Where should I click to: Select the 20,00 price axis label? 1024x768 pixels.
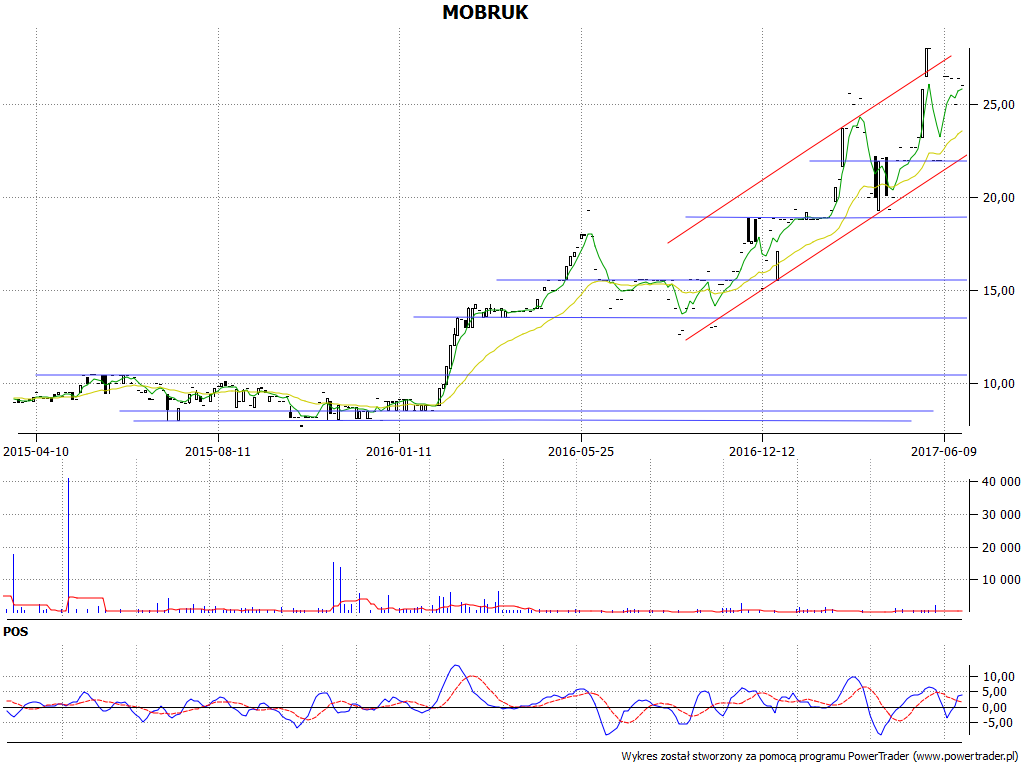click(x=999, y=197)
